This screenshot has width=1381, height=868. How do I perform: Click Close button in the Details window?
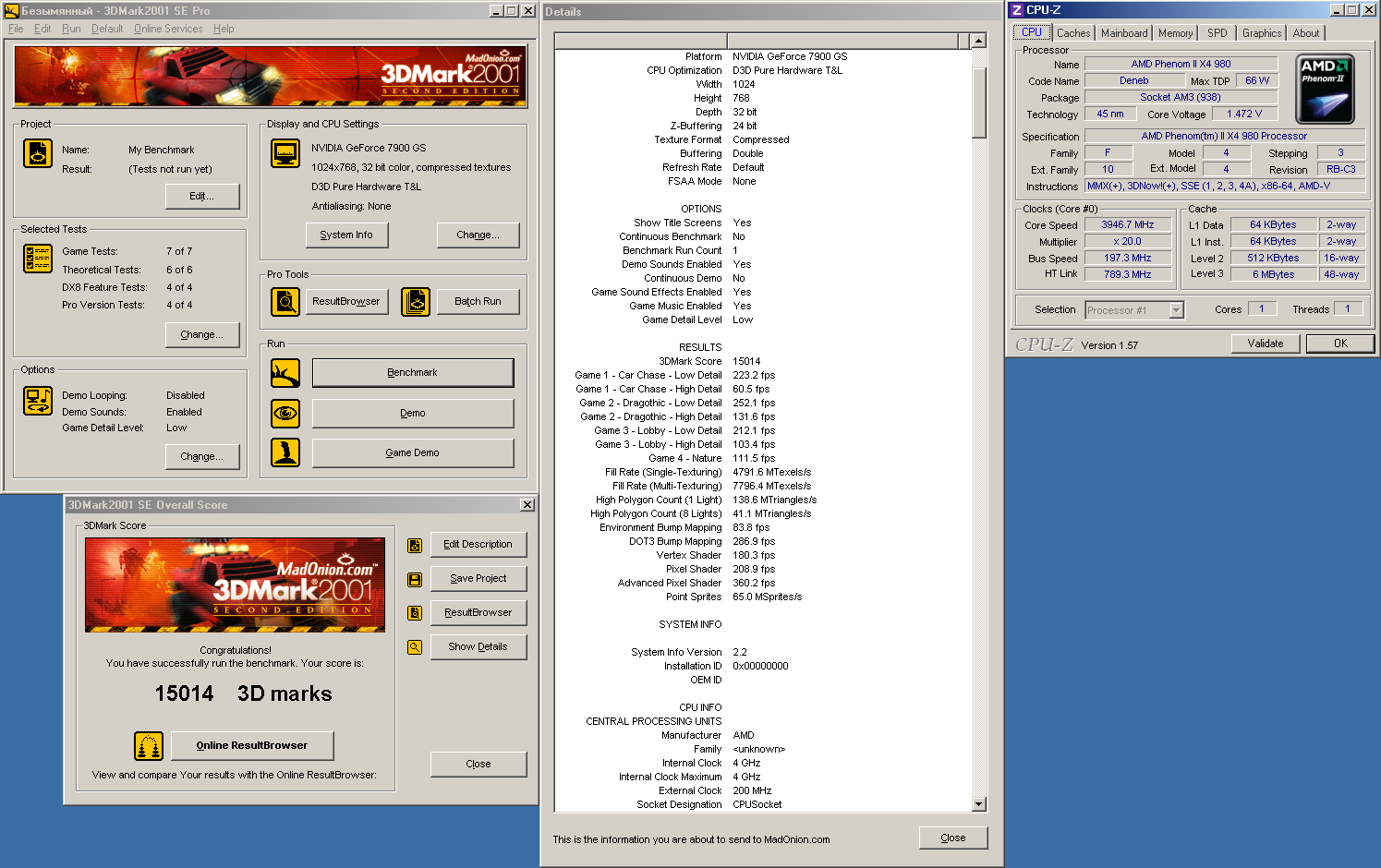(x=953, y=838)
